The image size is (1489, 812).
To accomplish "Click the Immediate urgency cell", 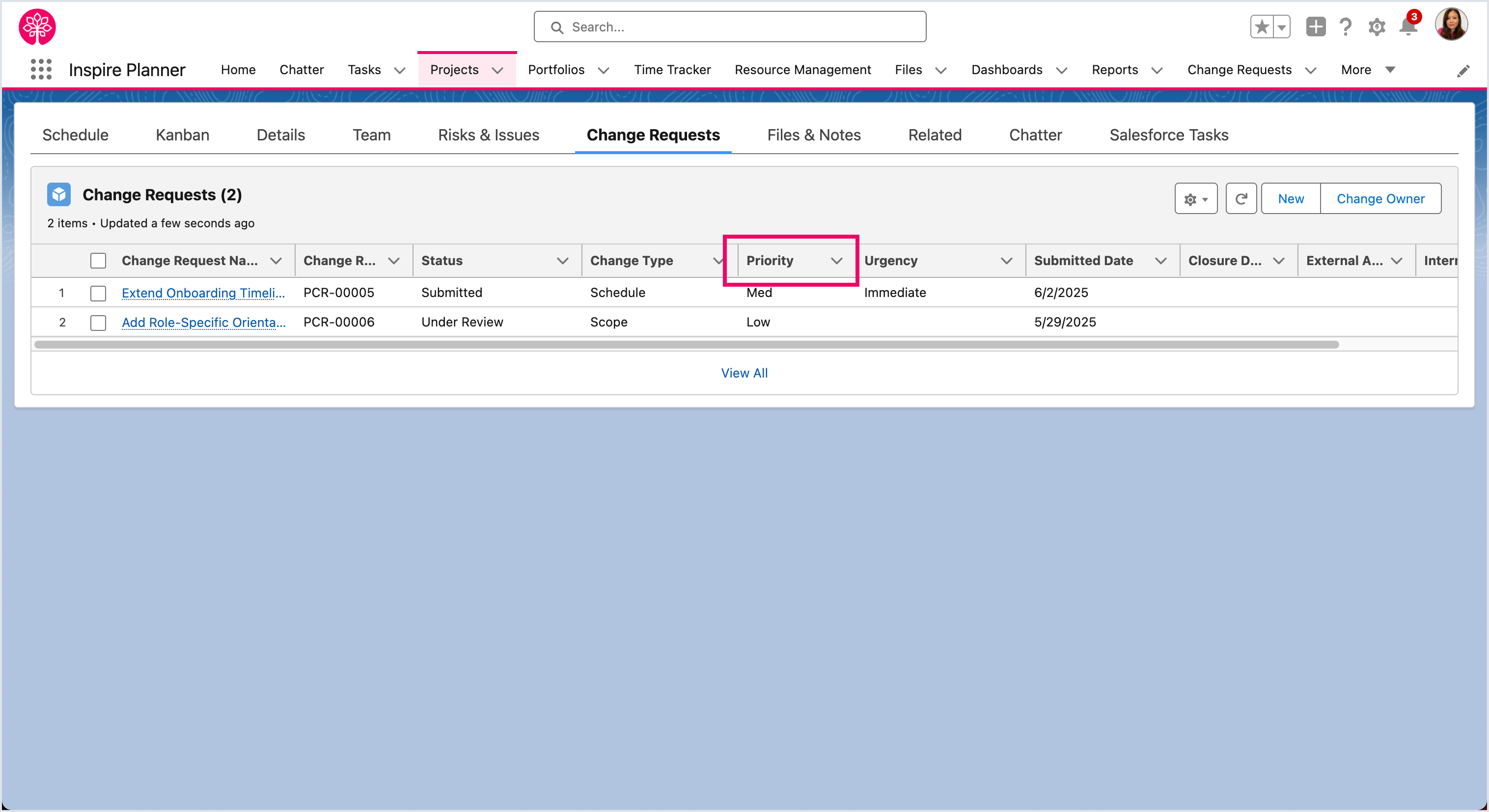I will (x=895, y=293).
